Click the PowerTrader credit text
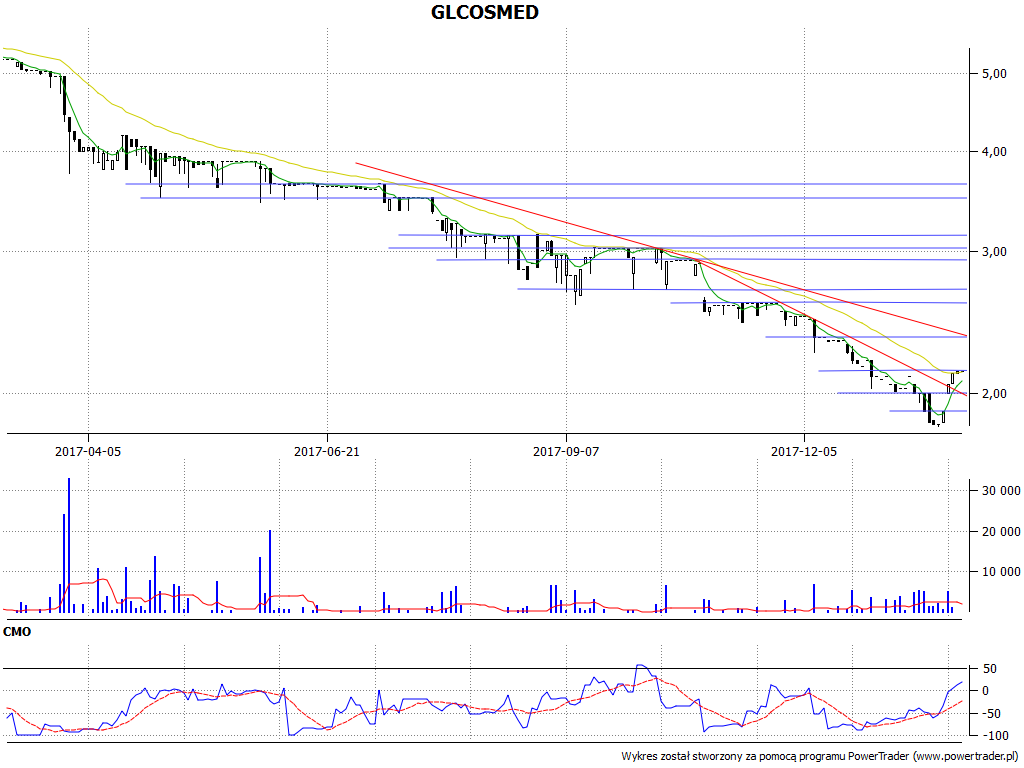The image size is (1024, 768). click(821, 756)
